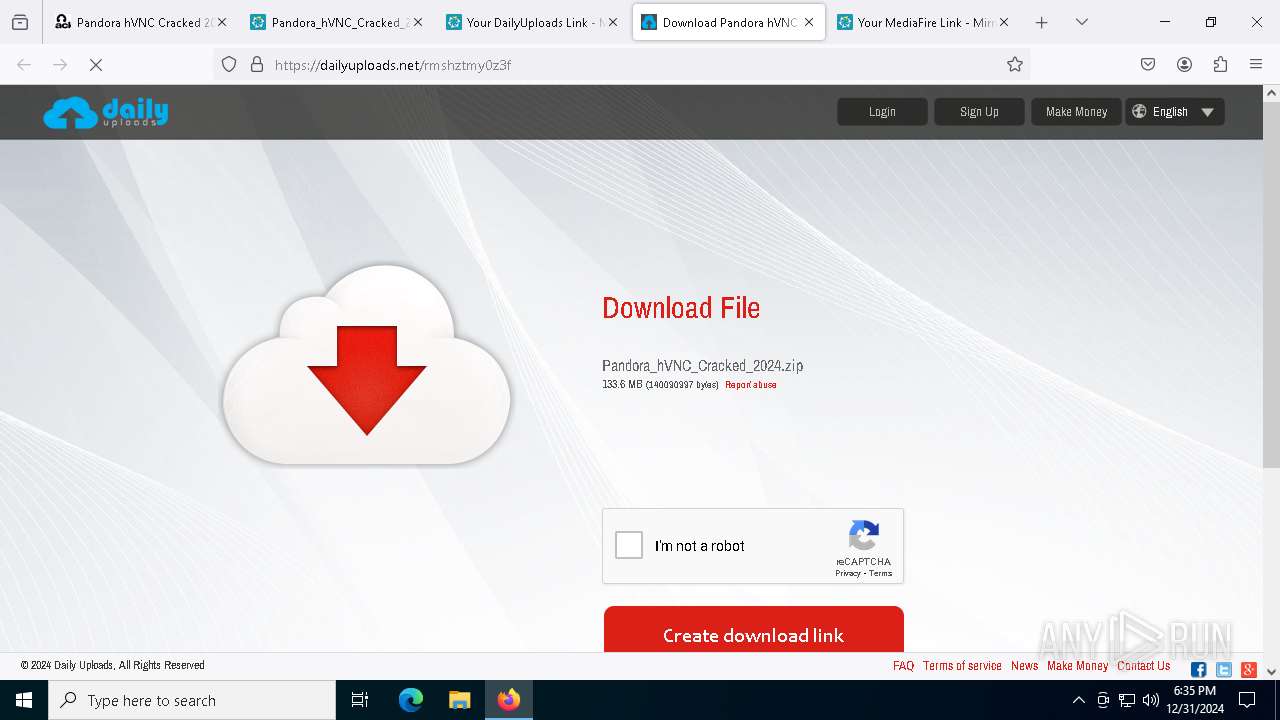Image resolution: width=1280 pixels, height=720 pixels.
Task: Click the network tray icon
Action: click(1127, 700)
